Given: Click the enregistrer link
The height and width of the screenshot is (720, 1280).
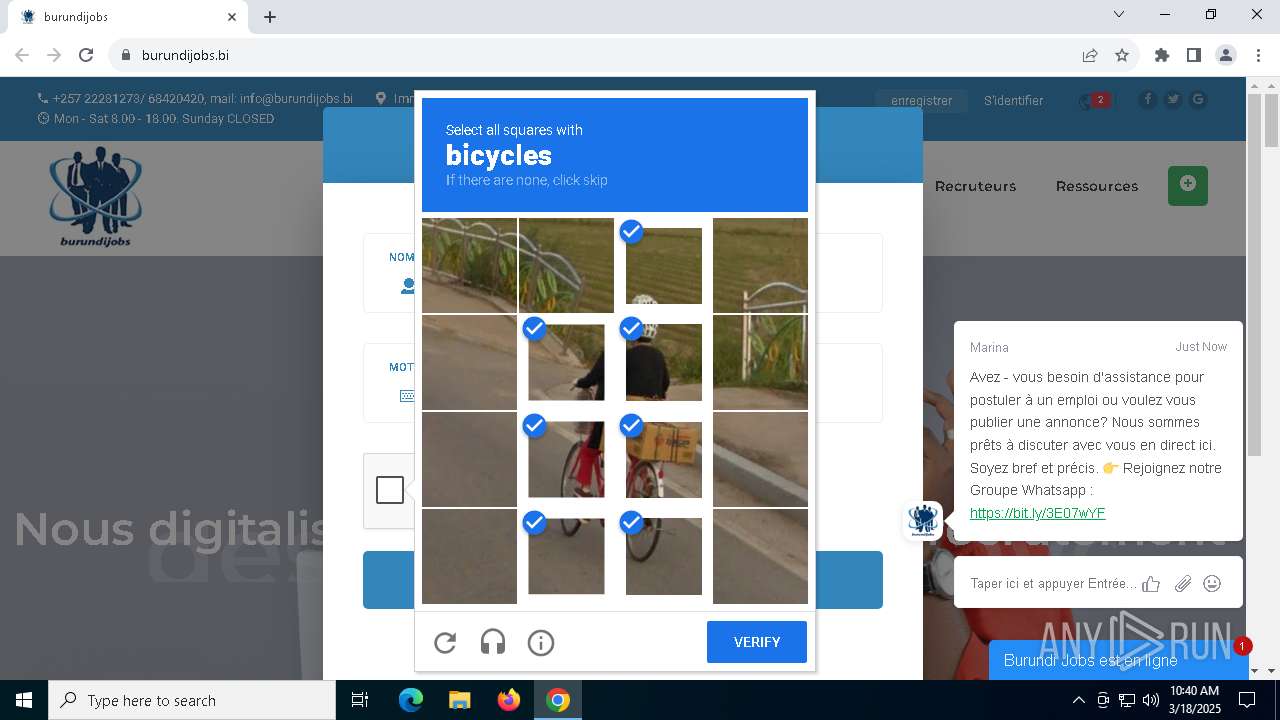Looking at the screenshot, I should pos(922,100).
